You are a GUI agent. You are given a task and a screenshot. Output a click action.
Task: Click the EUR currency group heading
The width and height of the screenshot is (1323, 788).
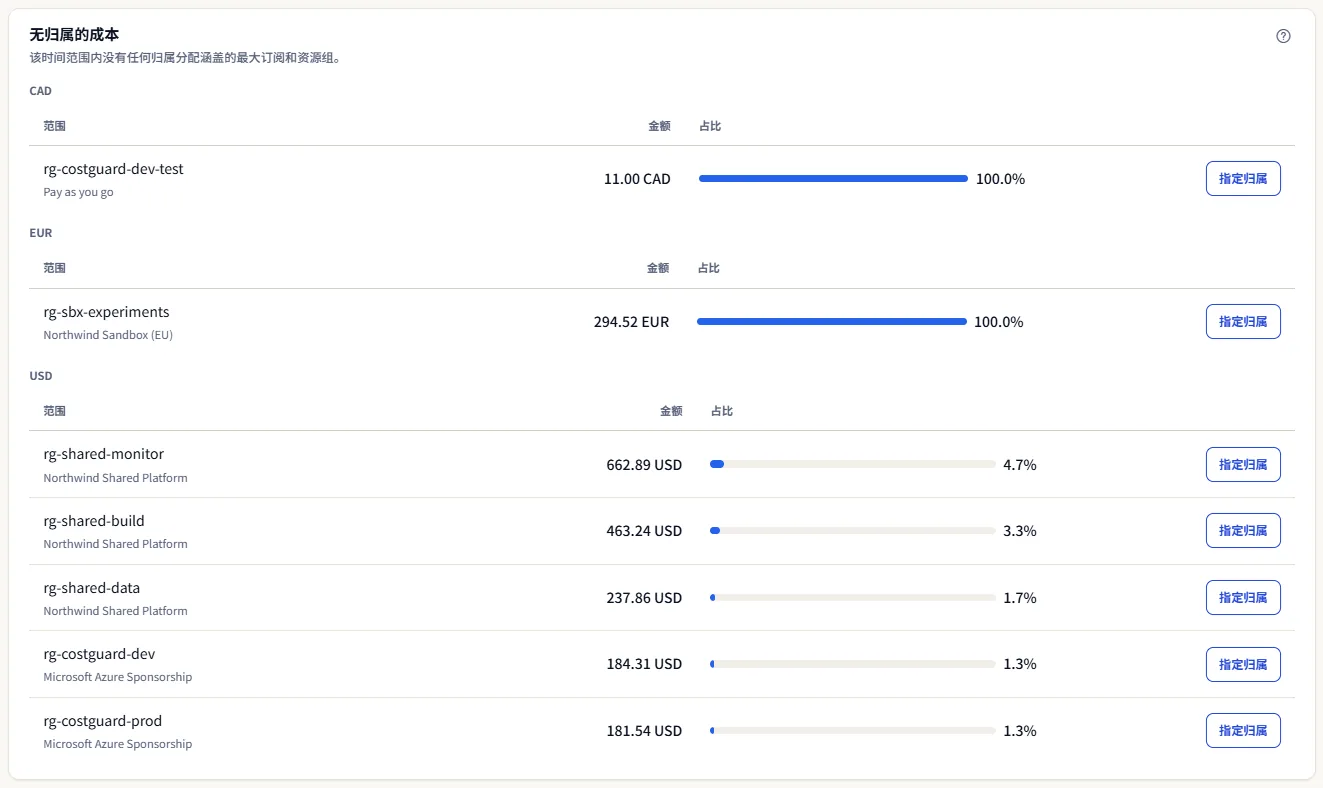[x=41, y=233]
